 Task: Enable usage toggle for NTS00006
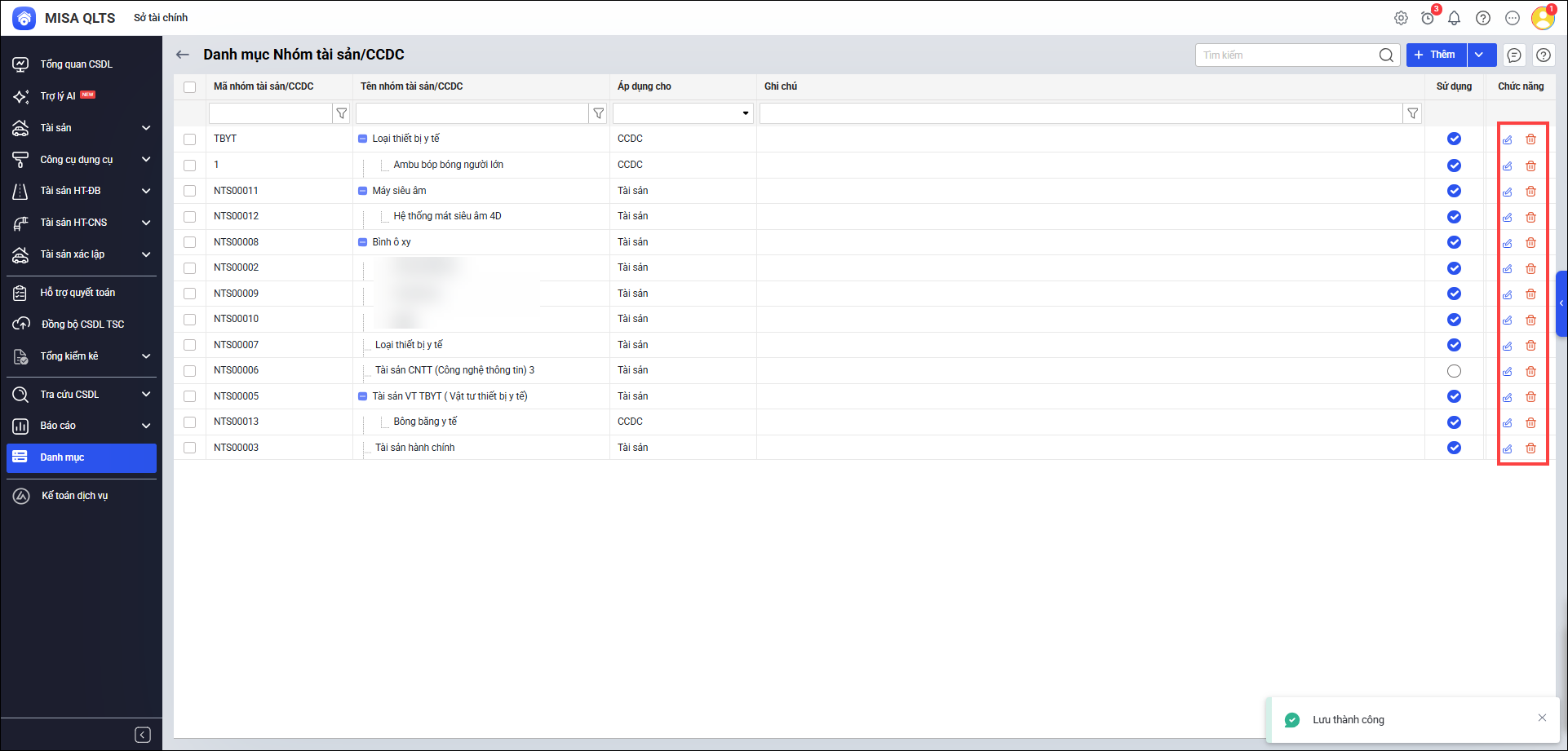pyautogui.click(x=1454, y=371)
